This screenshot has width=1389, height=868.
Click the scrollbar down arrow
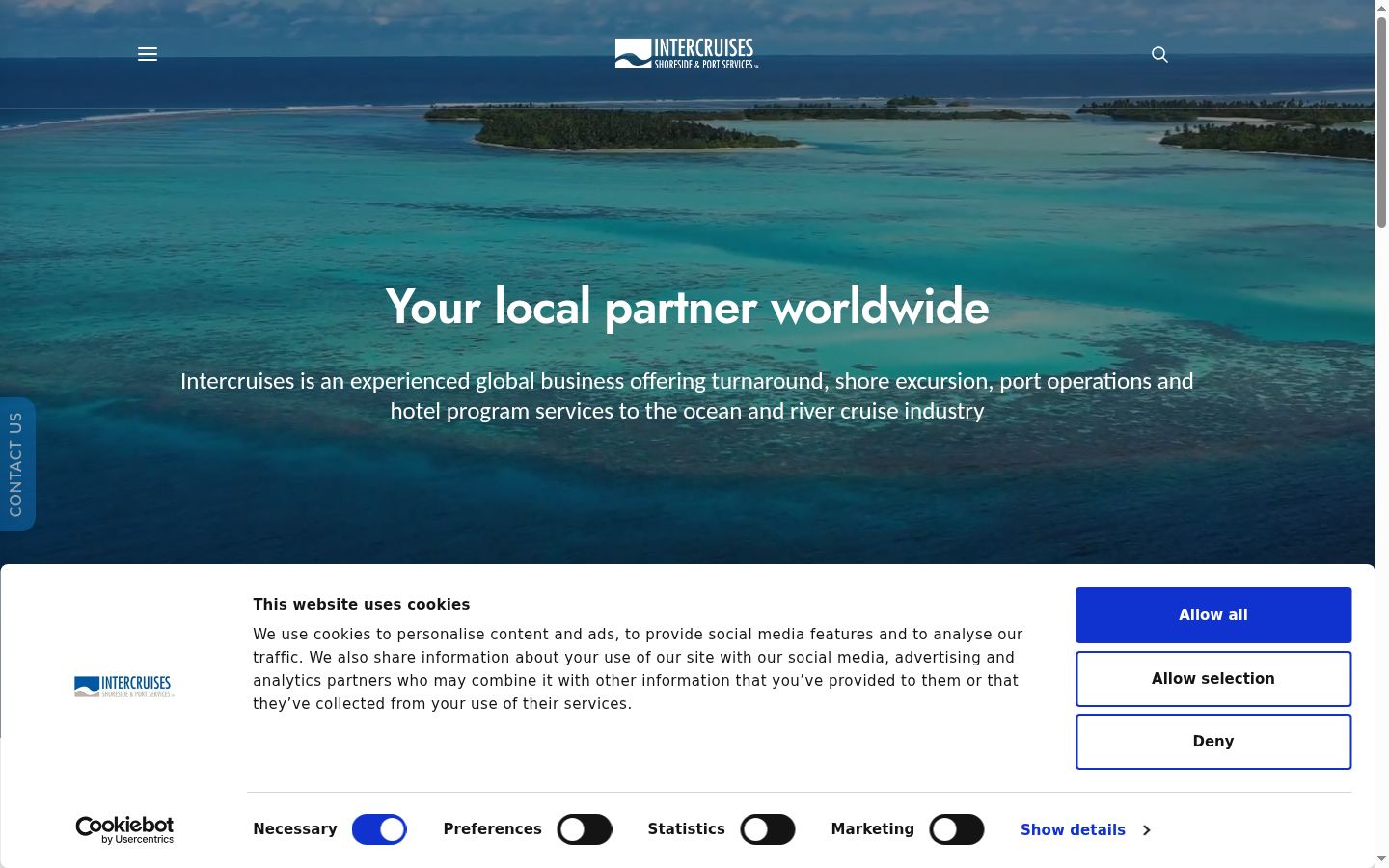click(x=1381, y=859)
